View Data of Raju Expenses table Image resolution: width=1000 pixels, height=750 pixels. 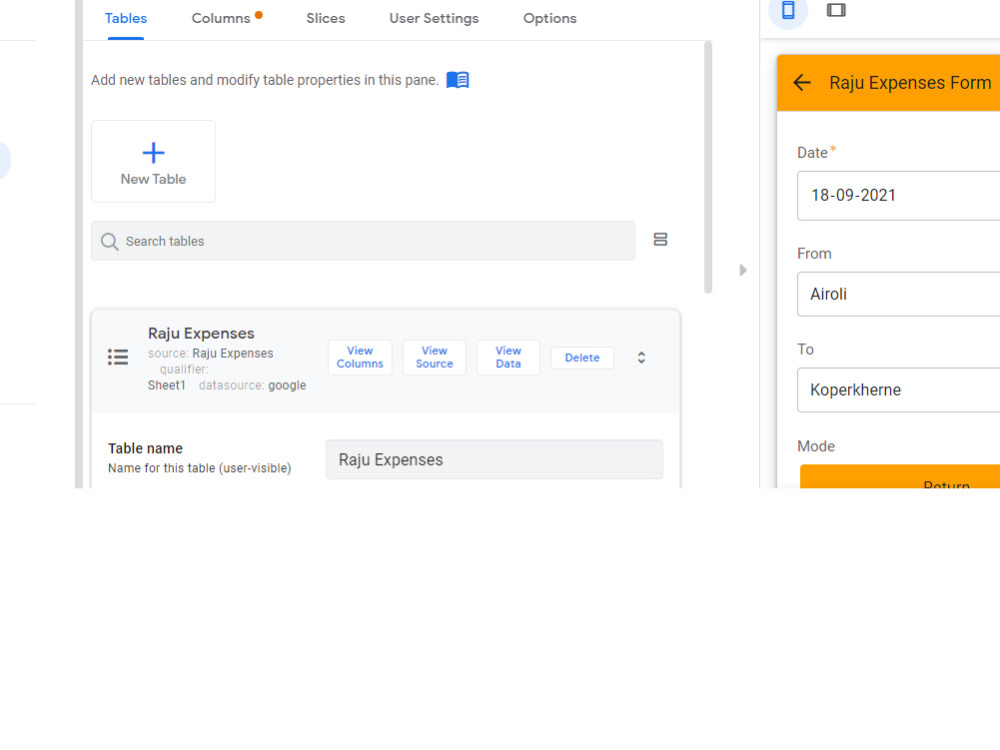pos(508,357)
